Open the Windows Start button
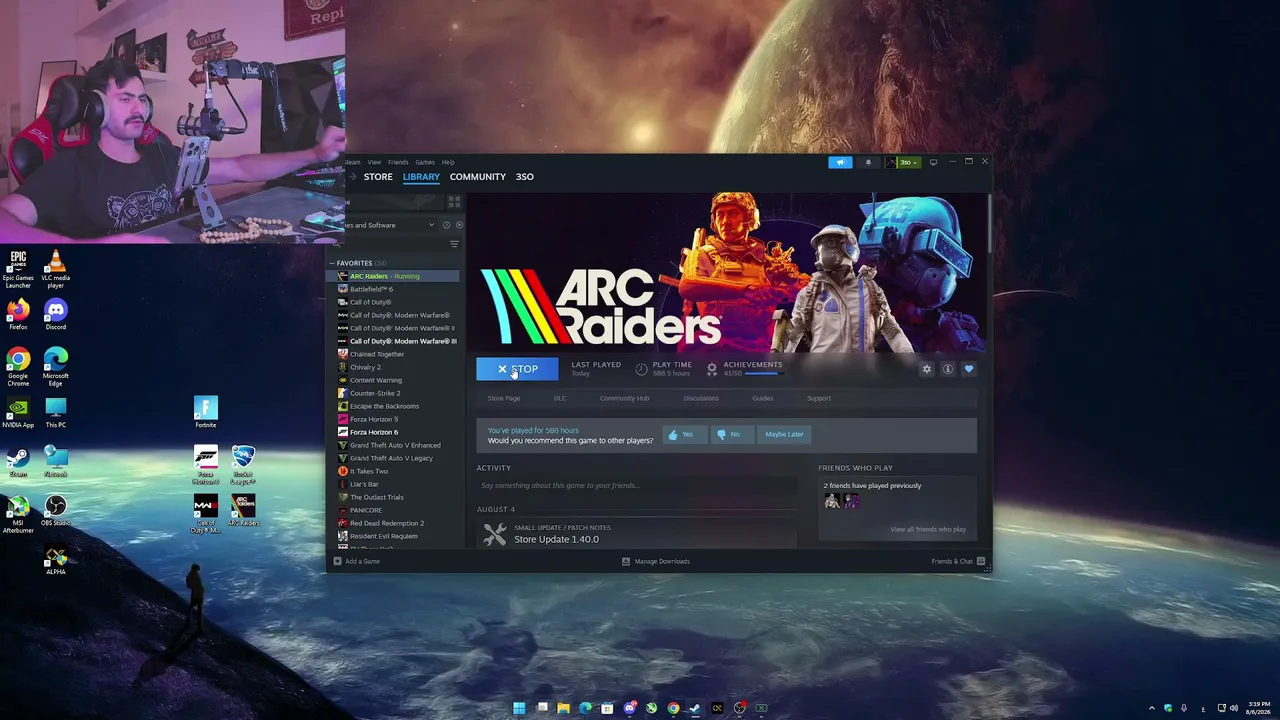 coord(519,708)
